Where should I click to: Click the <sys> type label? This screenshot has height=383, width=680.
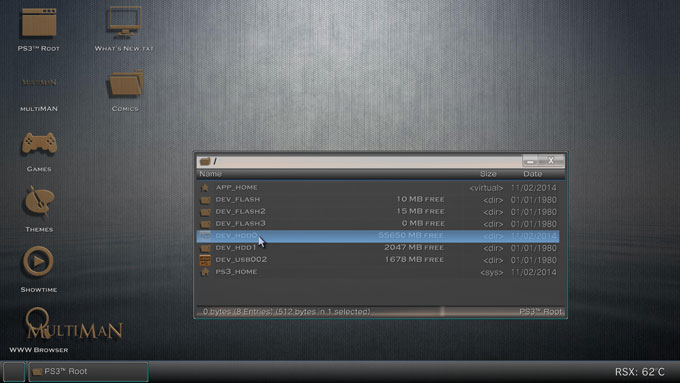(x=492, y=272)
